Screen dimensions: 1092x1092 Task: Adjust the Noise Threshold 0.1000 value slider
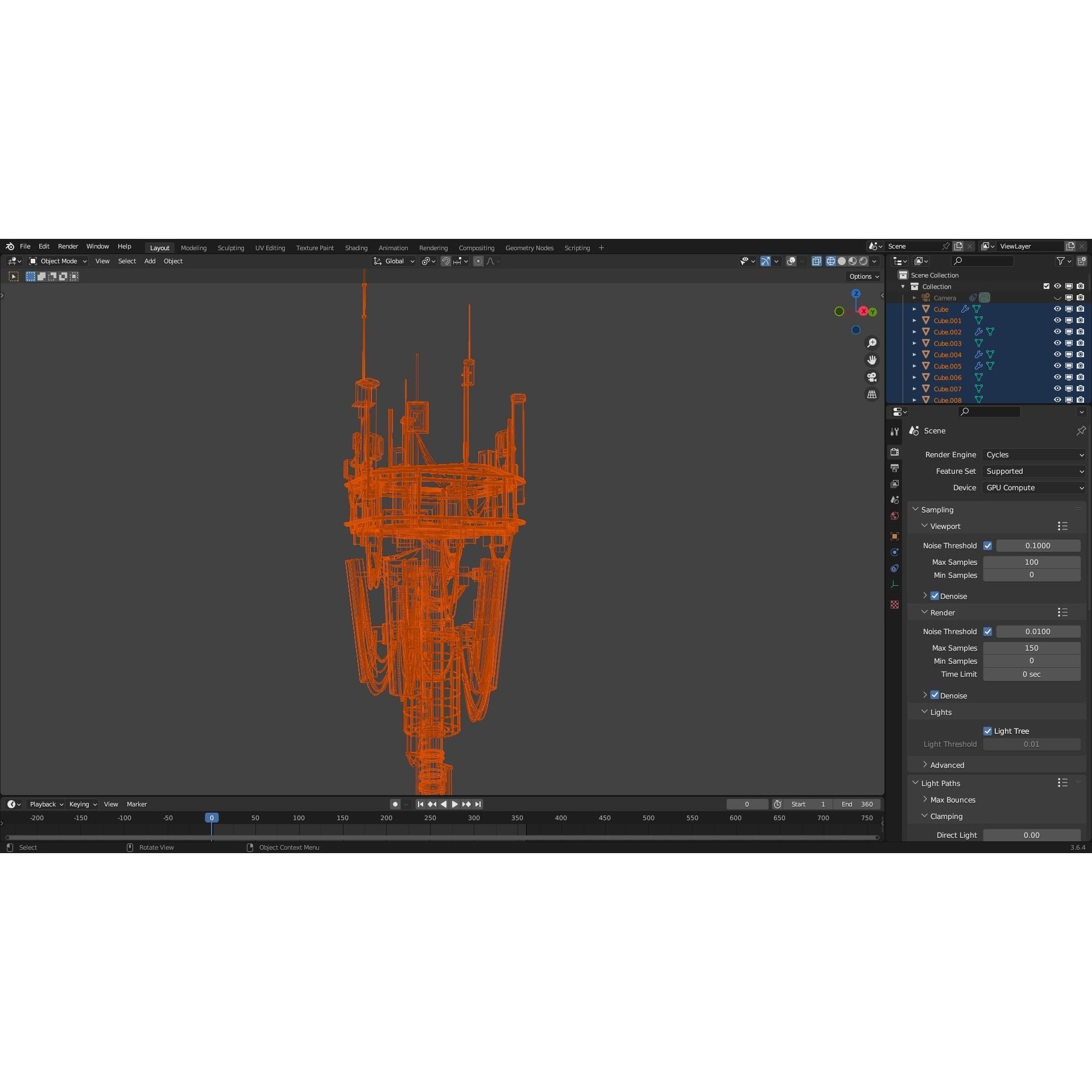[x=1037, y=545]
